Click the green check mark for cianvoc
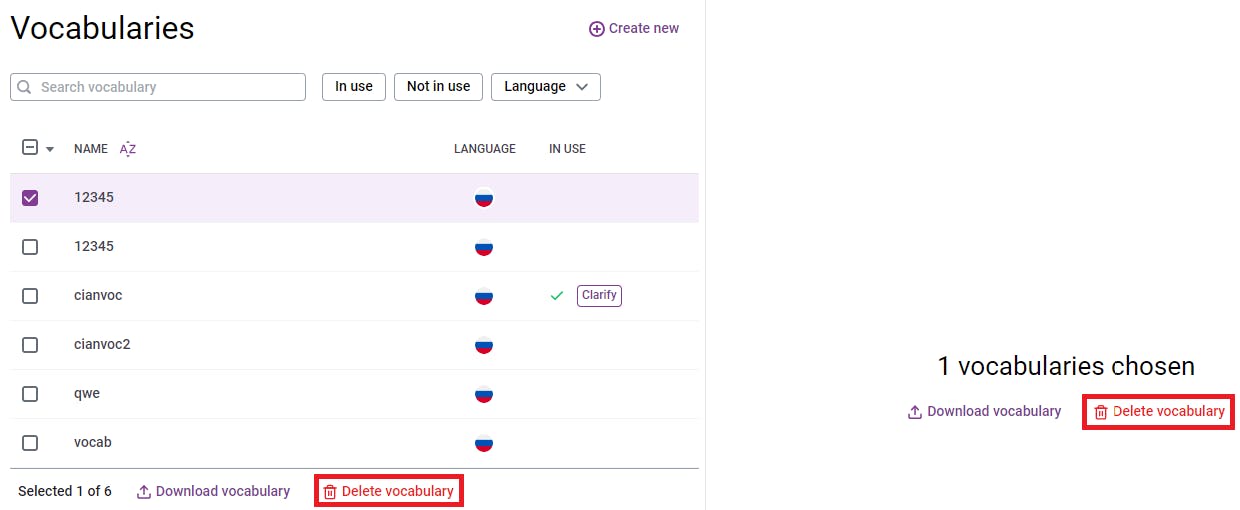 point(557,296)
